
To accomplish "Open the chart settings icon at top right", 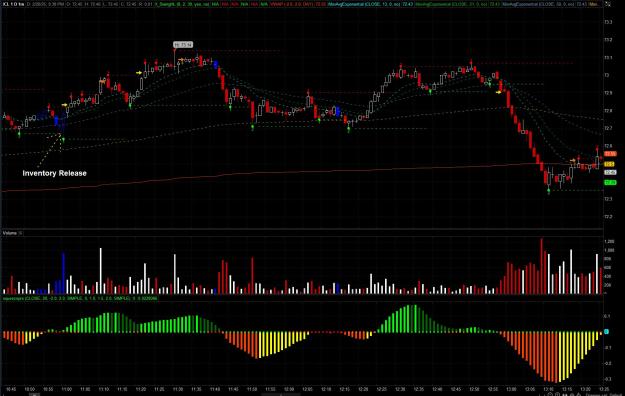I will pyautogui.click(x=608, y=4).
